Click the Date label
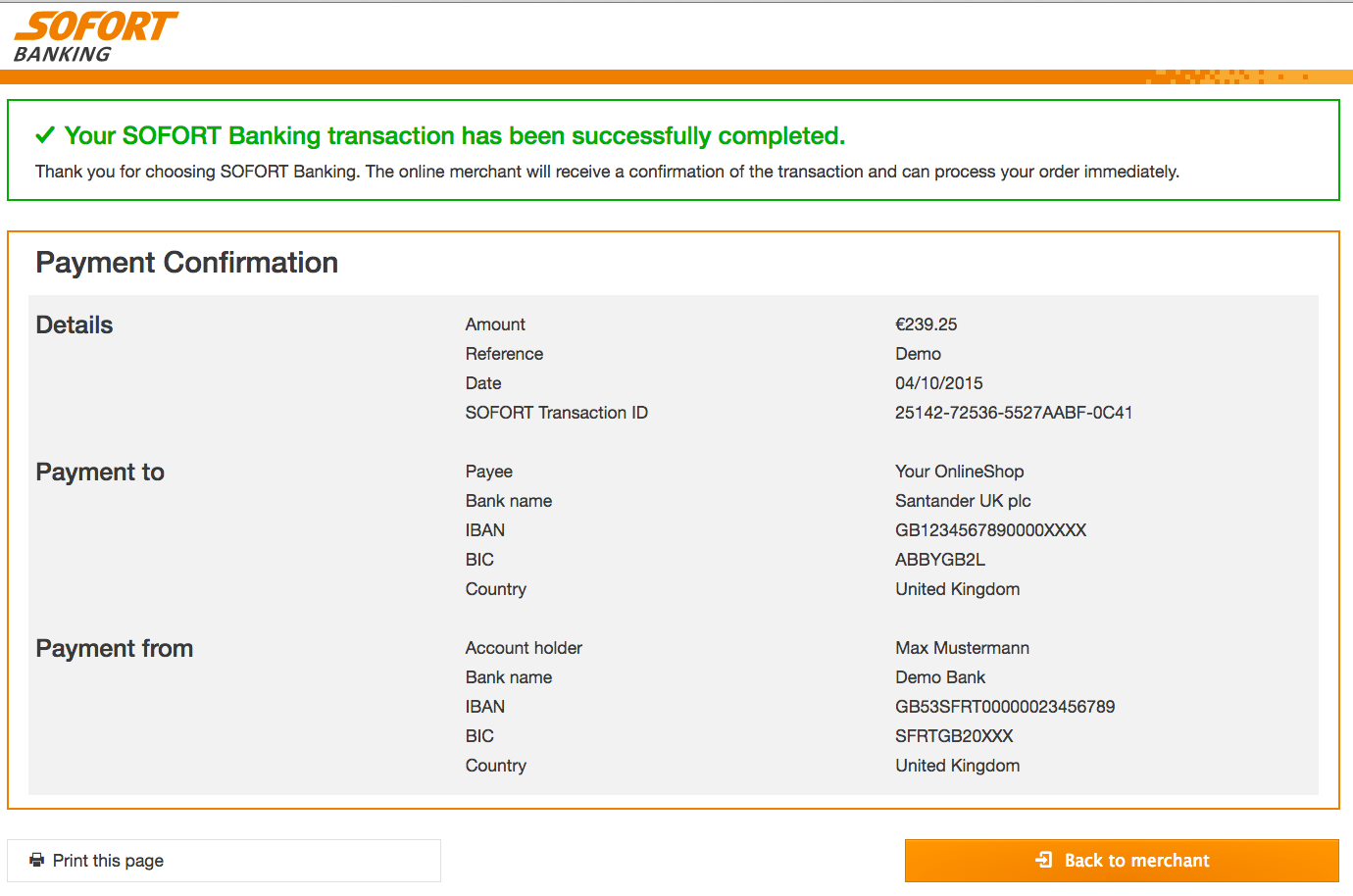Screen dimensions: 1353x896 tap(483, 383)
